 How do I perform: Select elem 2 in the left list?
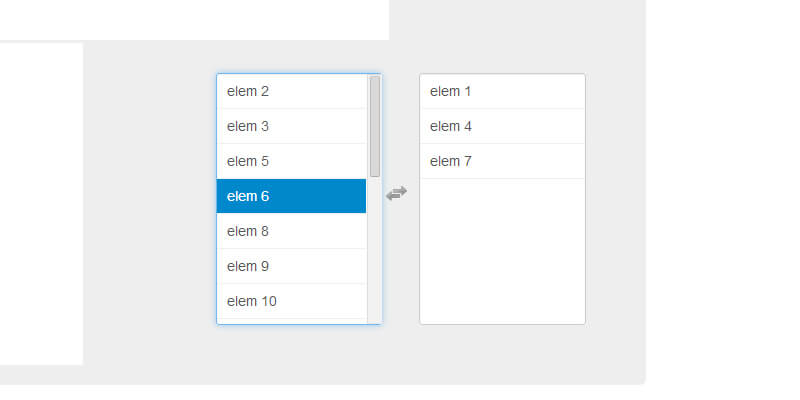(291, 91)
